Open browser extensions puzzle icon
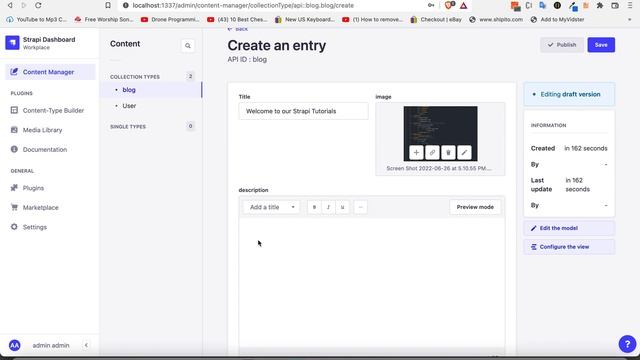Viewport: 640px width, 360px height. [x=600, y=5]
